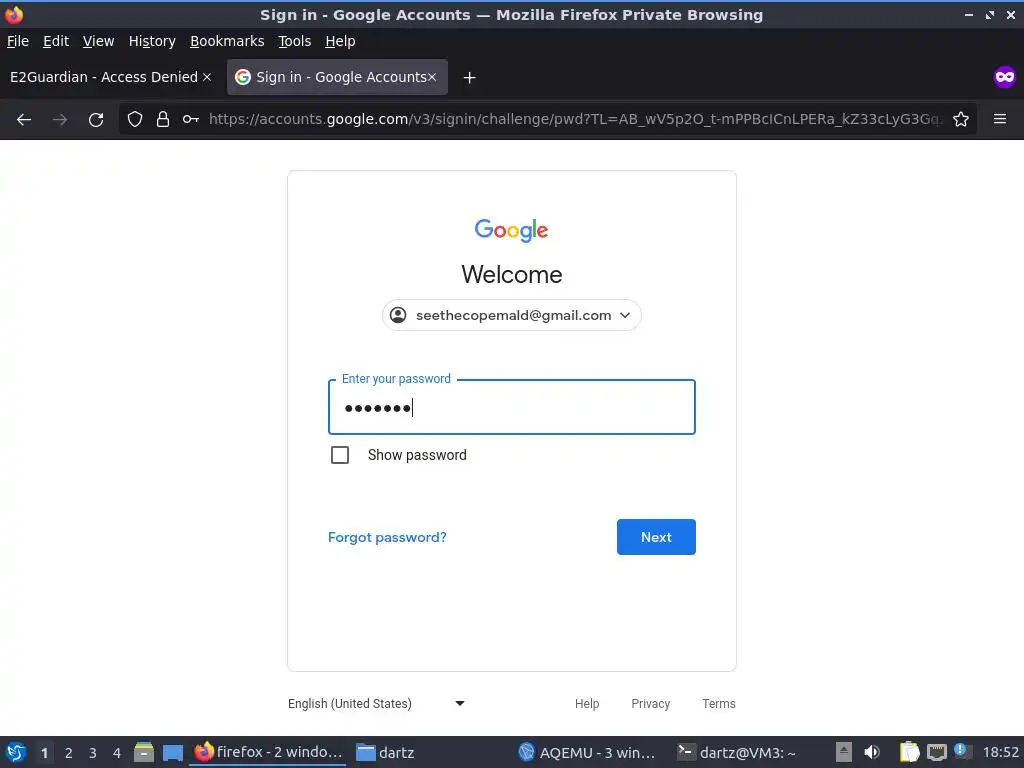Toggle the Show password checkbox
This screenshot has width=1024, height=768.
coord(340,455)
